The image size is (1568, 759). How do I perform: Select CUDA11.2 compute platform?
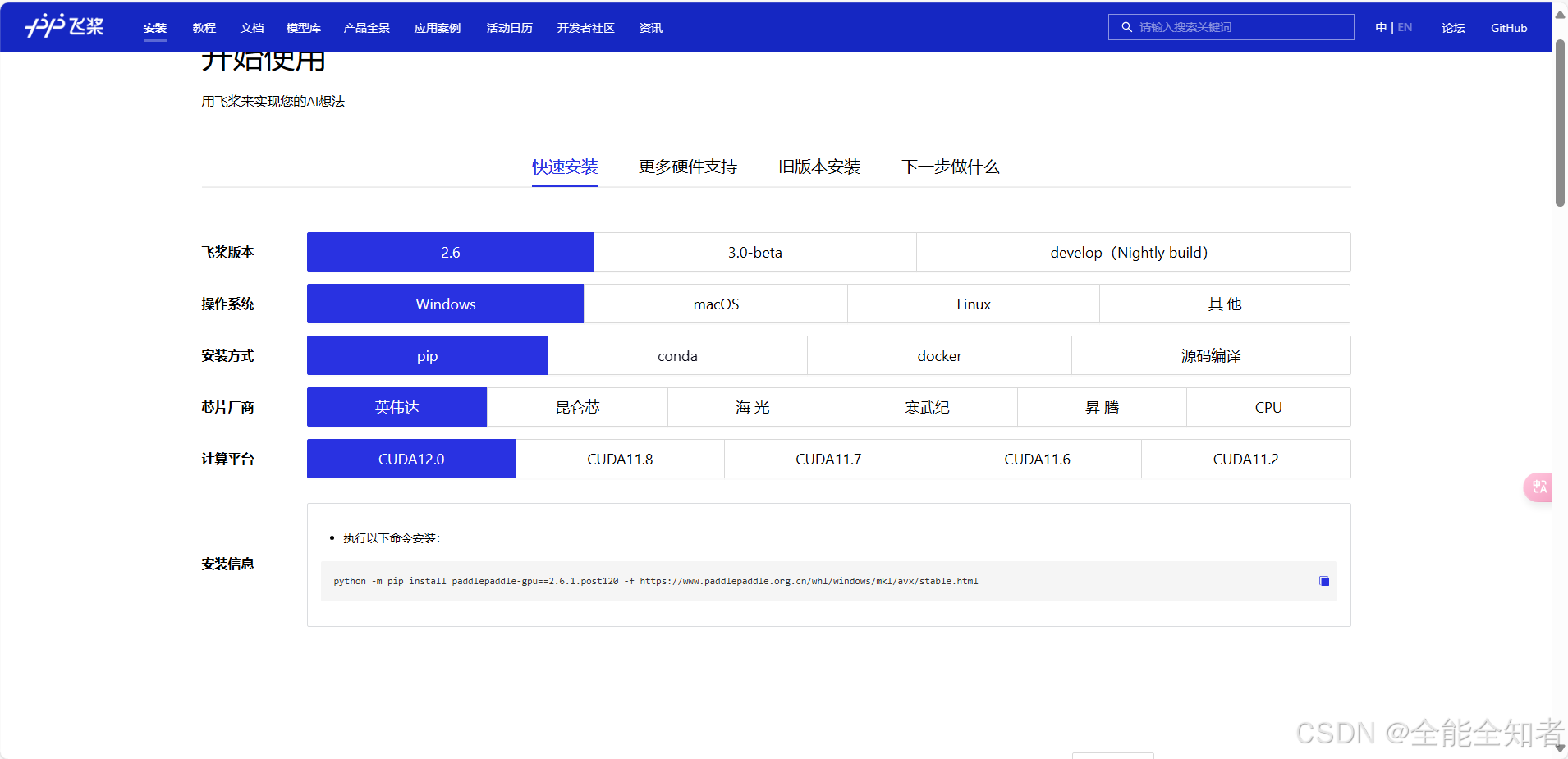pyautogui.click(x=1245, y=459)
